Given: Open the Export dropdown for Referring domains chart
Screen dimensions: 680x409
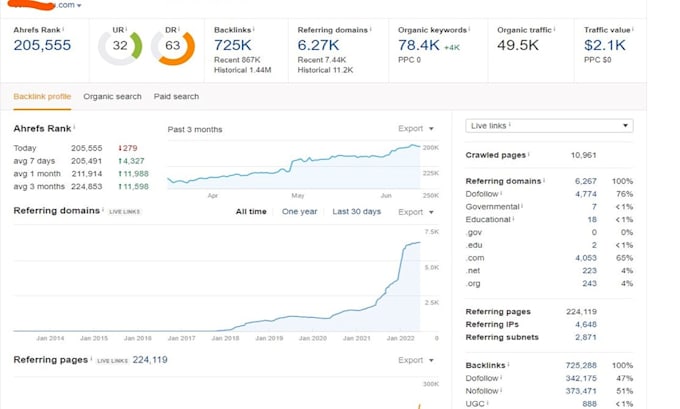Looking at the screenshot, I should [x=416, y=212].
